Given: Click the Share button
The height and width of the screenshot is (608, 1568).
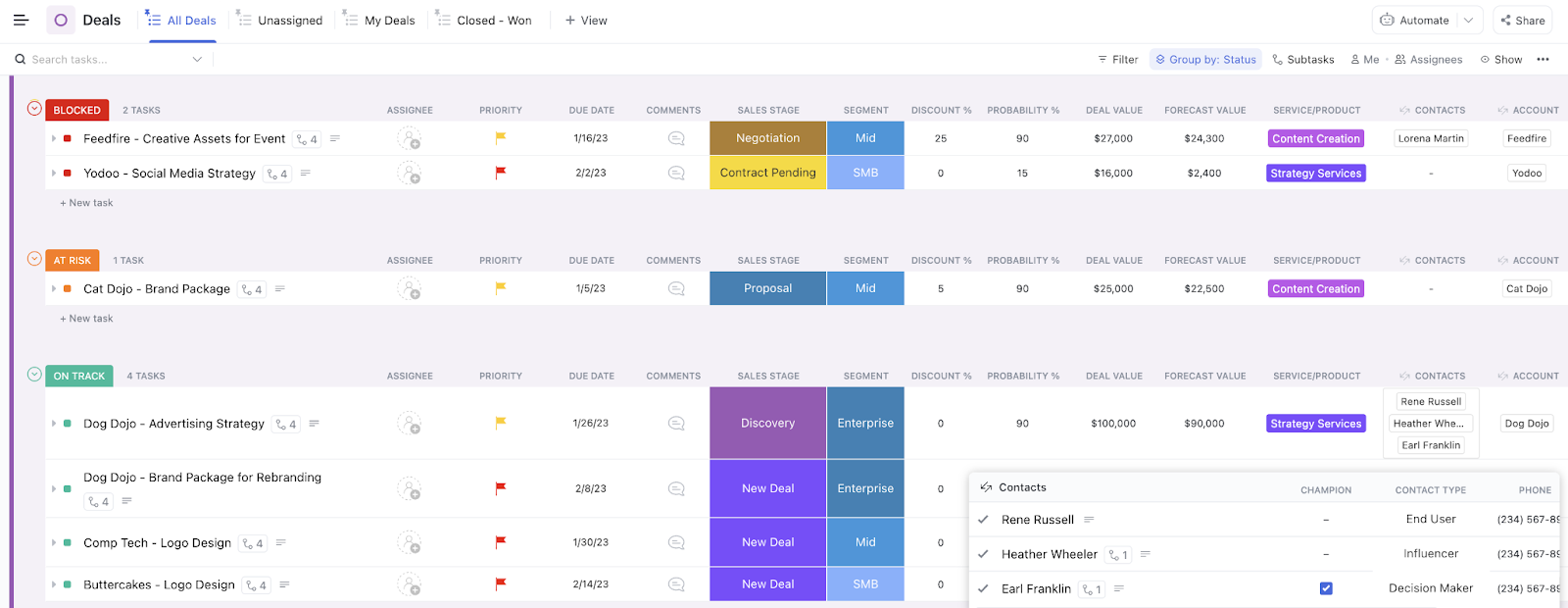Looking at the screenshot, I should pyautogui.click(x=1522, y=20).
